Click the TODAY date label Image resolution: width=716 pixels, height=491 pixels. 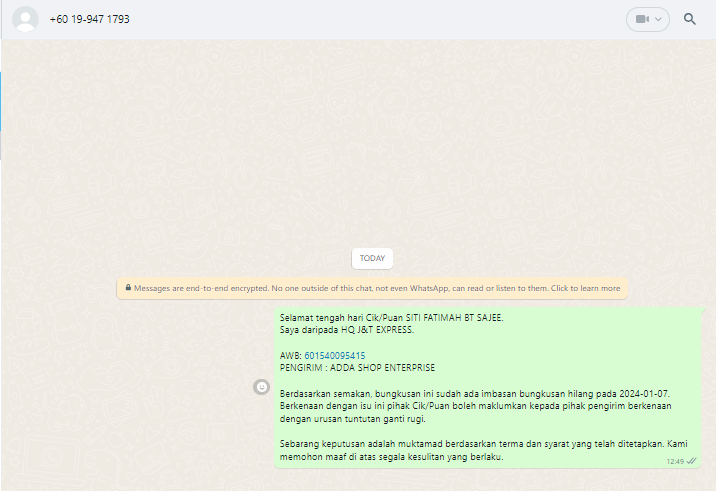(x=372, y=258)
